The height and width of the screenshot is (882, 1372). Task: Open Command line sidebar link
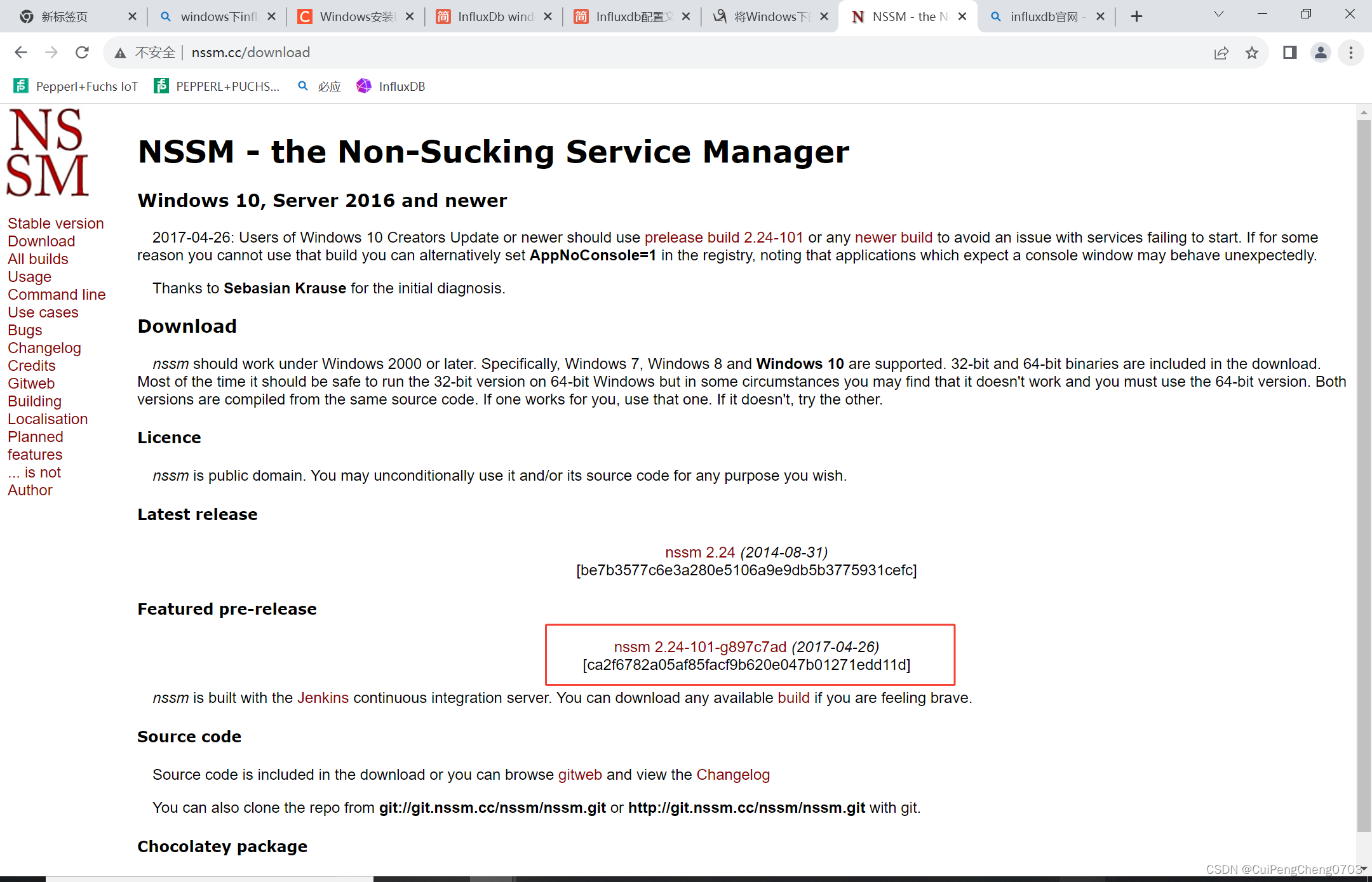click(x=57, y=295)
